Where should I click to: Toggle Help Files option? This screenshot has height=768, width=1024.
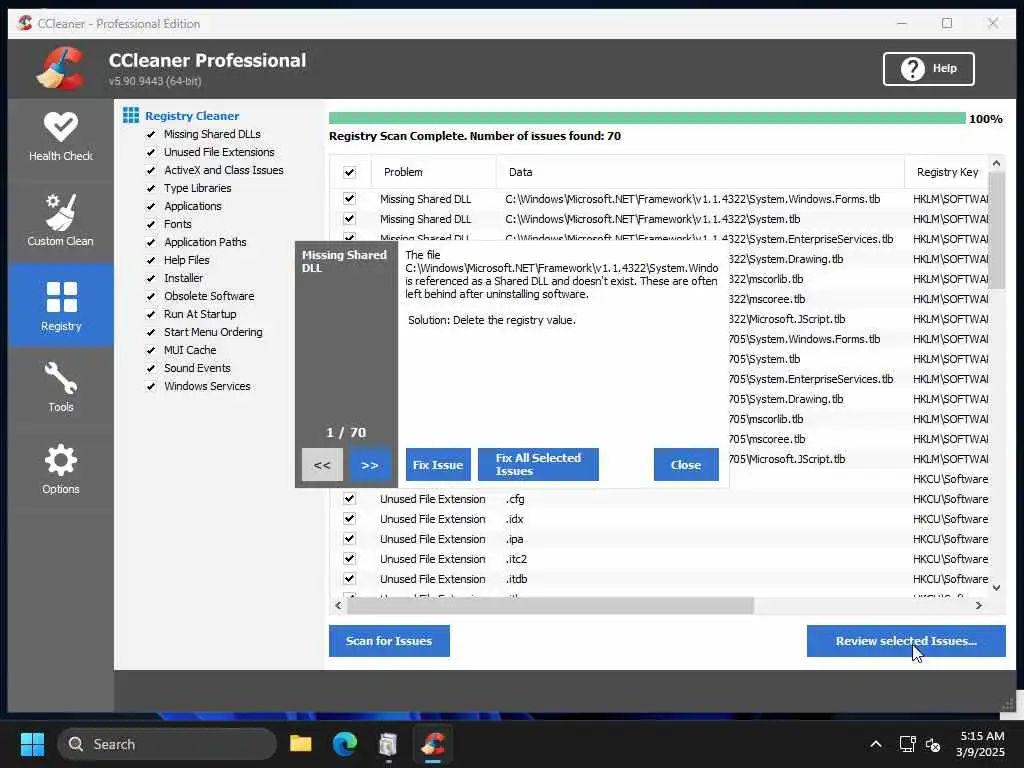(x=151, y=260)
